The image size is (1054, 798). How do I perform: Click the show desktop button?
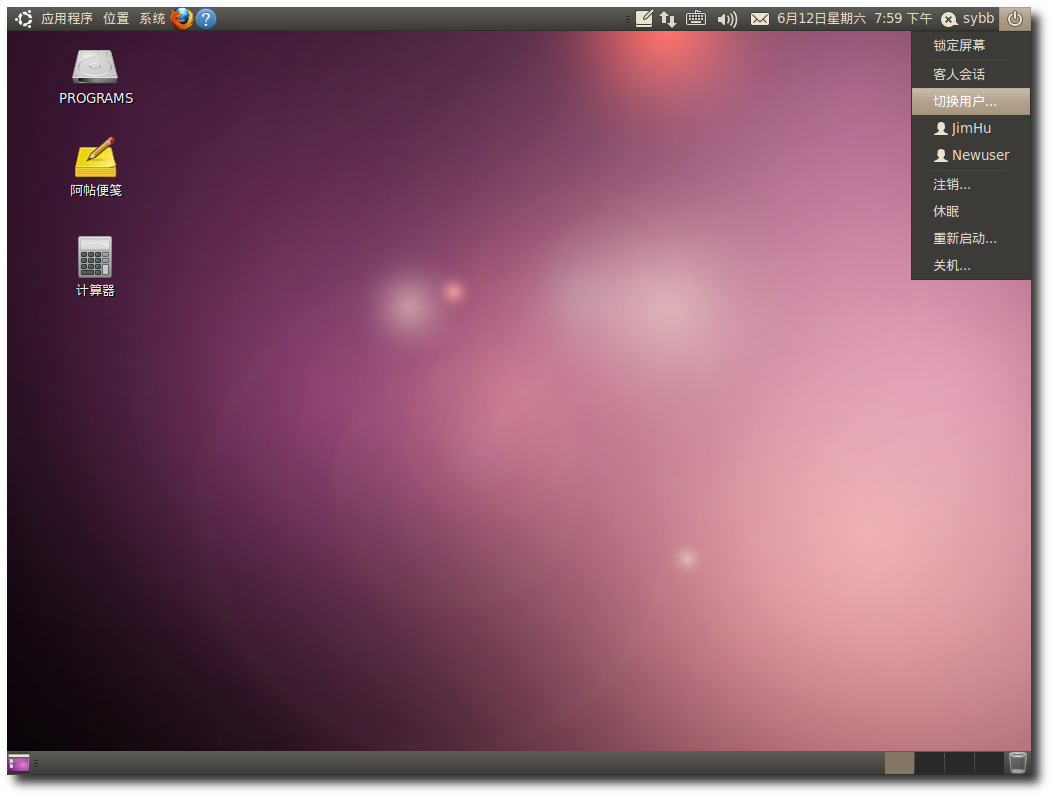click(x=19, y=763)
